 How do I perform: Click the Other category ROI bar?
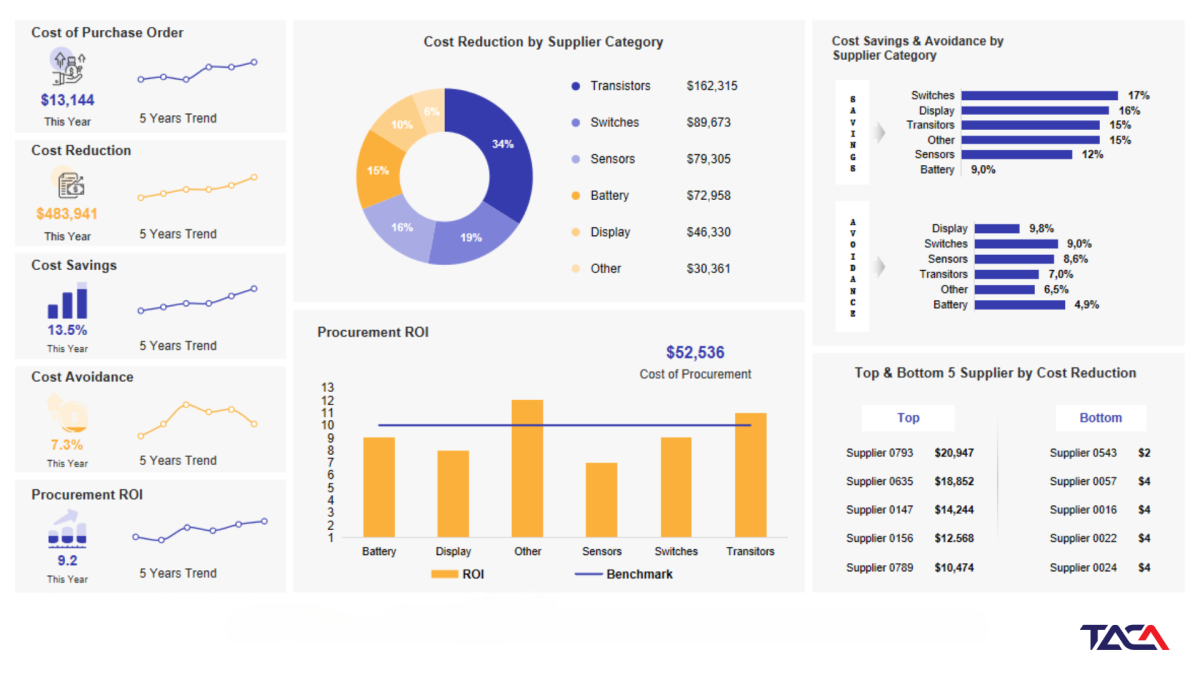(527, 468)
